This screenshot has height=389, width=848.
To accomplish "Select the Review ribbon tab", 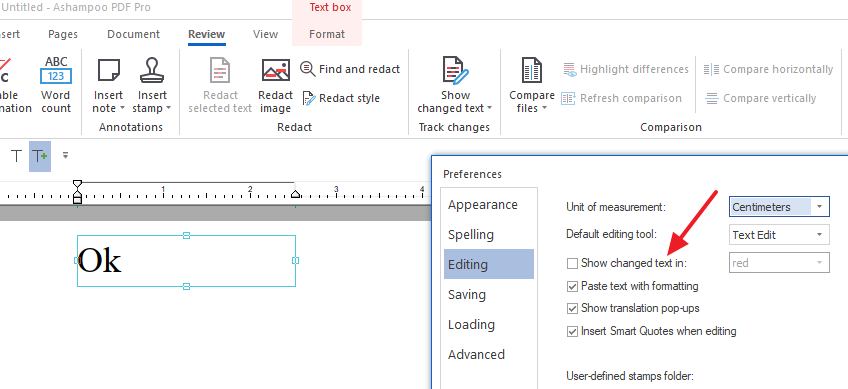I will pyautogui.click(x=207, y=34).
